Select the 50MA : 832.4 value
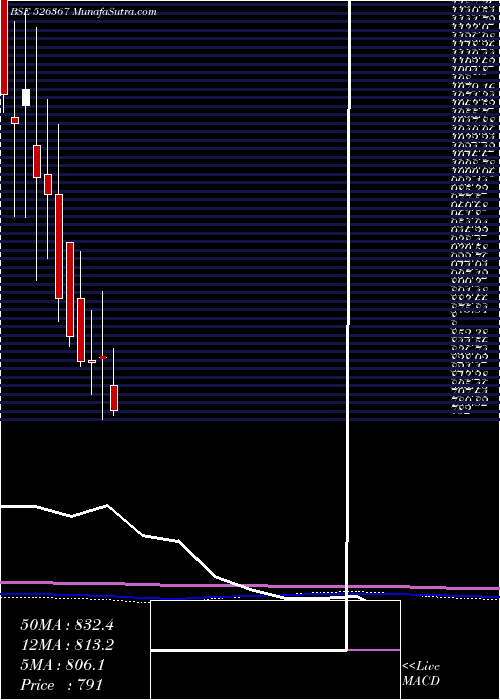Viewport: 500px width, 700px height. pyautogui.click(x=67, y=625)
